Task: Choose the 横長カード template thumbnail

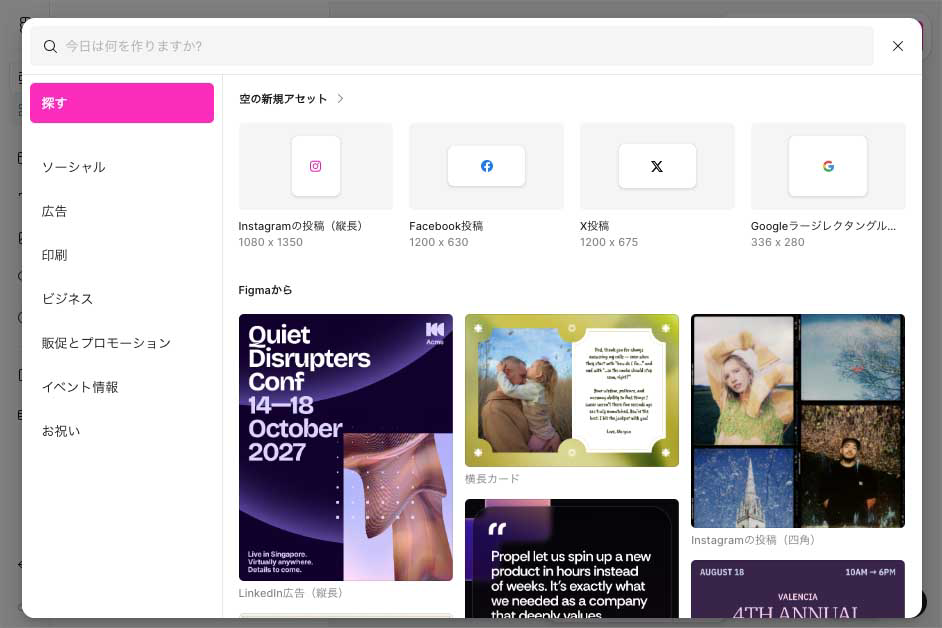Action: 571,390
